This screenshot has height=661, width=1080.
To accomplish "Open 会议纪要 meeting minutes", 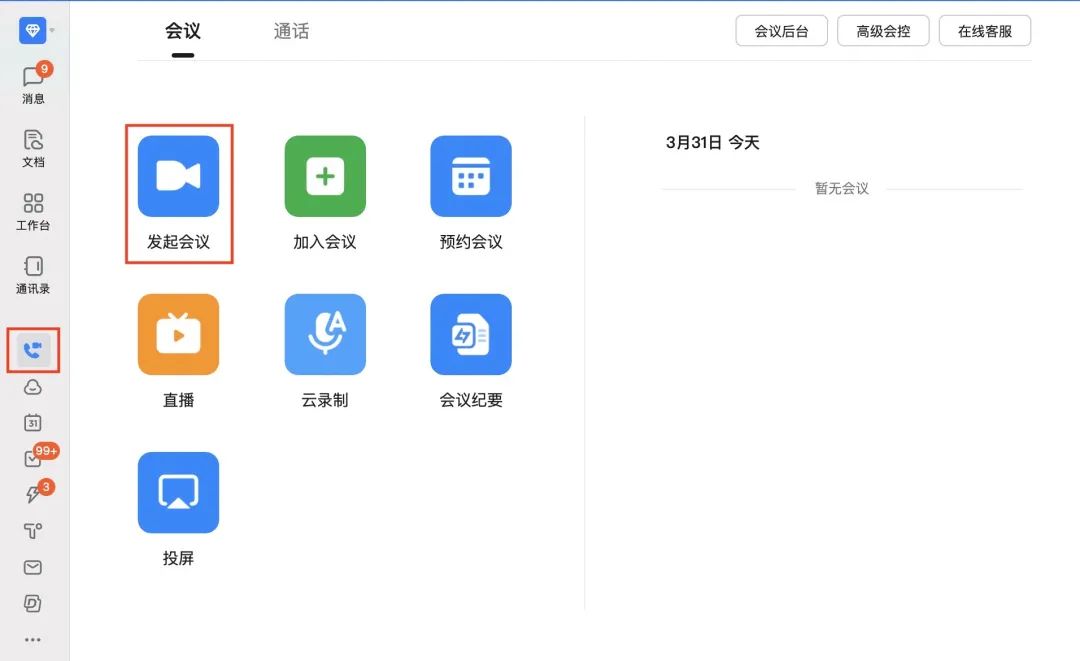I will [x=471, y=334].
